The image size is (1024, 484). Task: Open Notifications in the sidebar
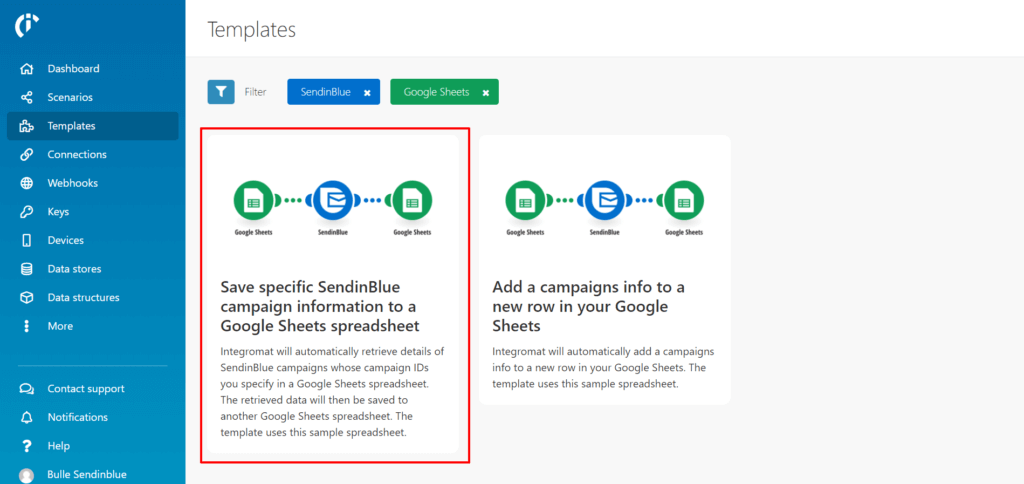tap(93, 417)
